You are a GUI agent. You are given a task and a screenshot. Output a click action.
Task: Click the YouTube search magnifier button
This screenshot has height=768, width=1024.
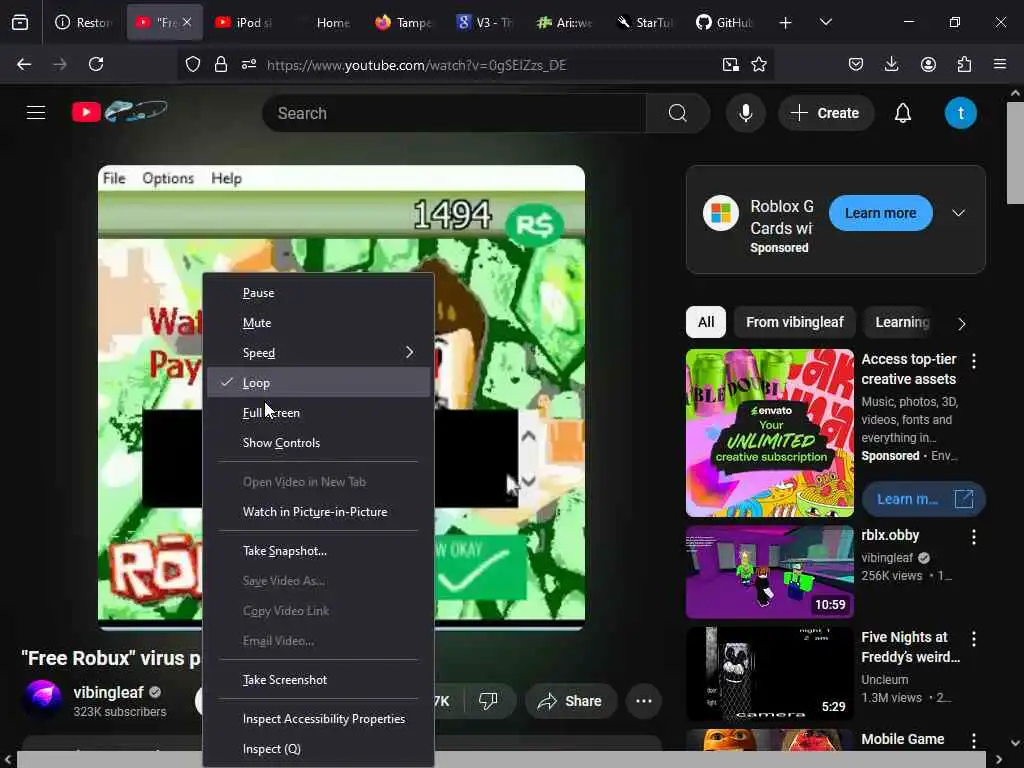tap(677, 113)
